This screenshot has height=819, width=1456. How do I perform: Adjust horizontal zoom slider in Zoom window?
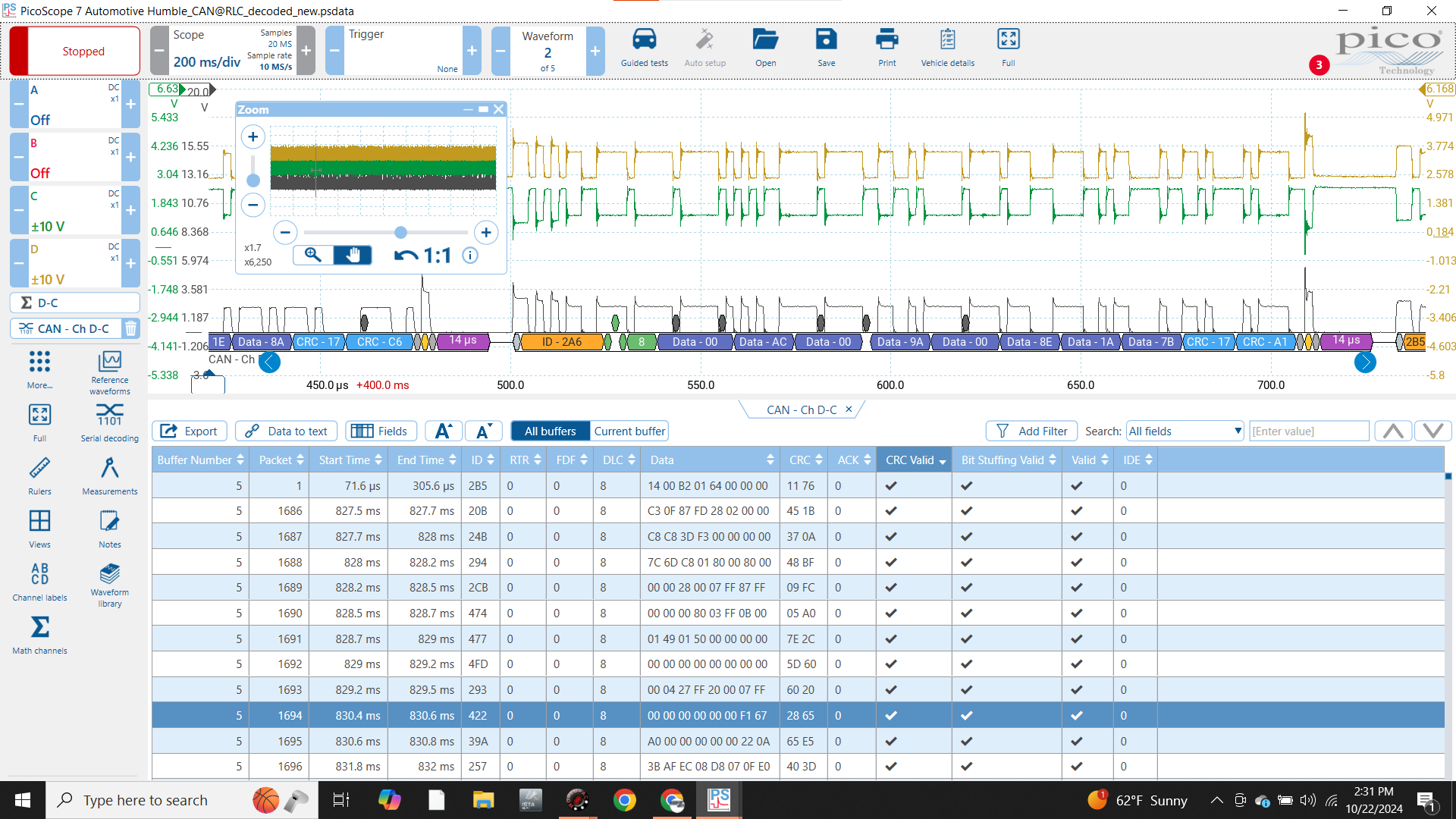tap(400, 232)
